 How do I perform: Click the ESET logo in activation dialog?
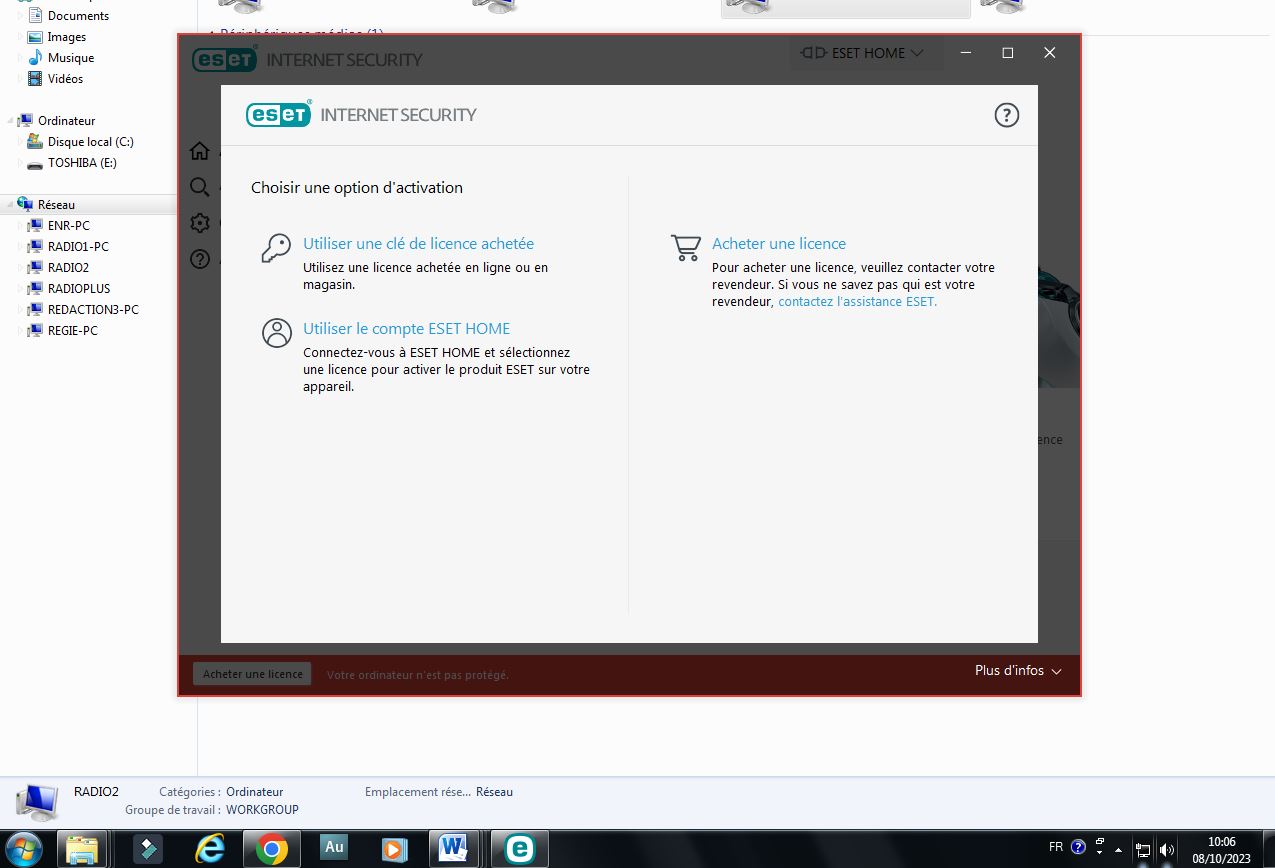click(279, 114)
